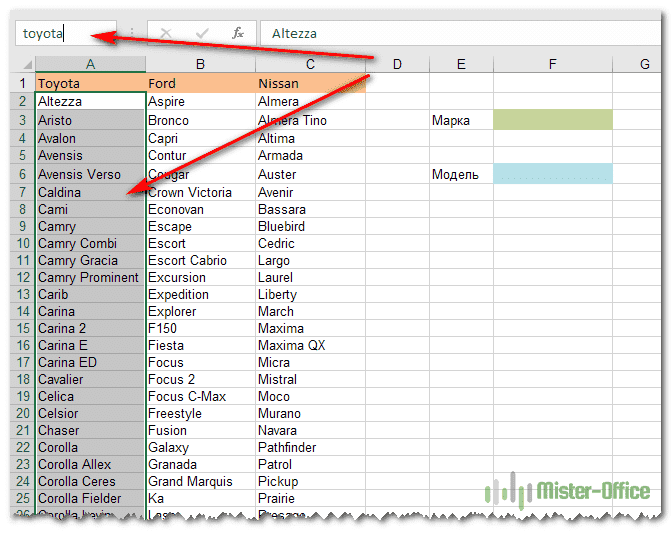The width and height of the screenshot is (672, 537).
Task: Select the column A header
Action: pos(90,65)
